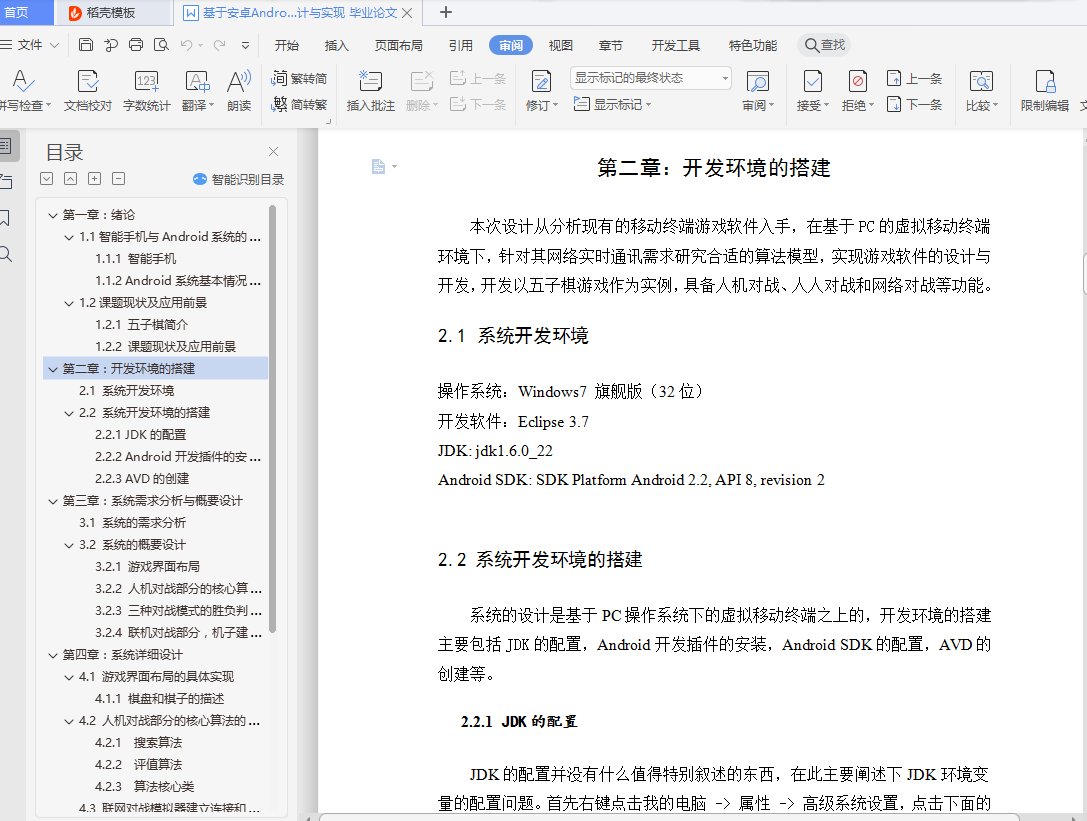Open the search icon in left sidebar

(x=6, y=254)
